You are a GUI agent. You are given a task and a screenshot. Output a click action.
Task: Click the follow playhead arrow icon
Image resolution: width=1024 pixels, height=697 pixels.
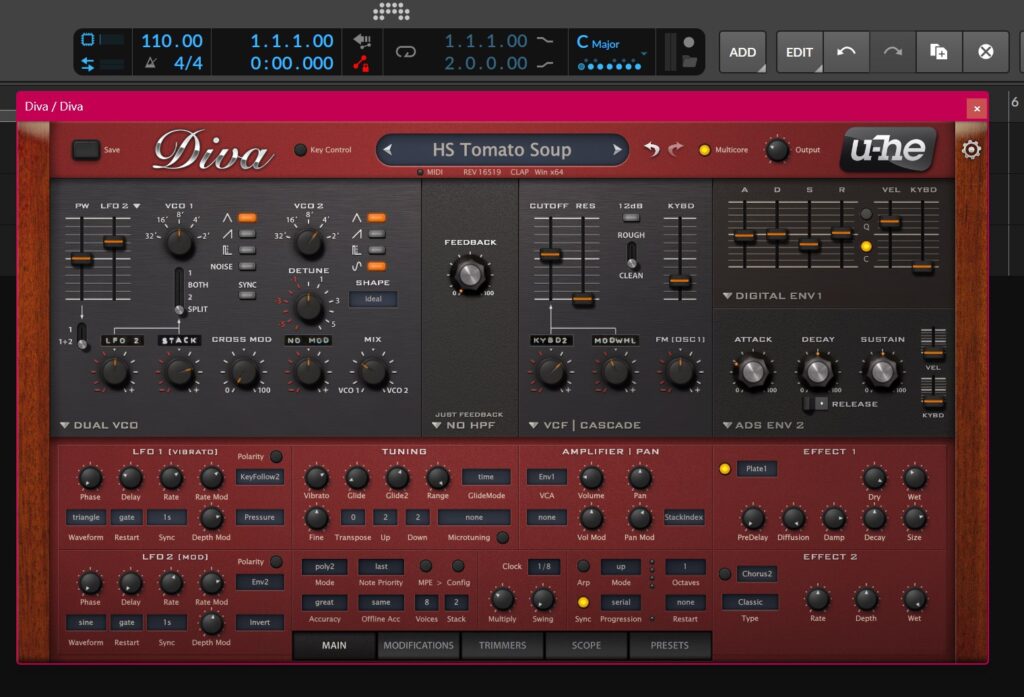tap(361, 41)
